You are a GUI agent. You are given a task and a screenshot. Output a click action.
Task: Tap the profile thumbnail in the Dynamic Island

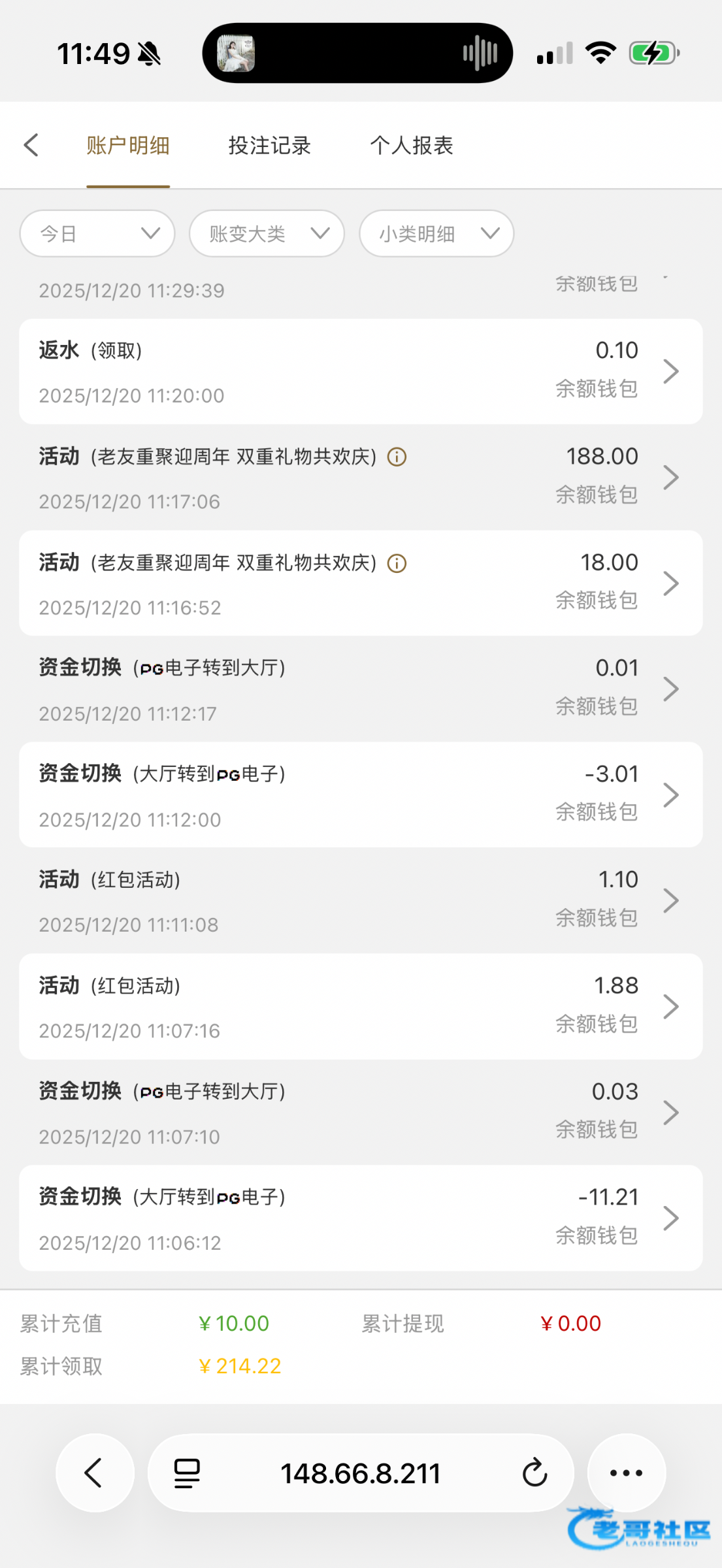(x=236, y=53)
